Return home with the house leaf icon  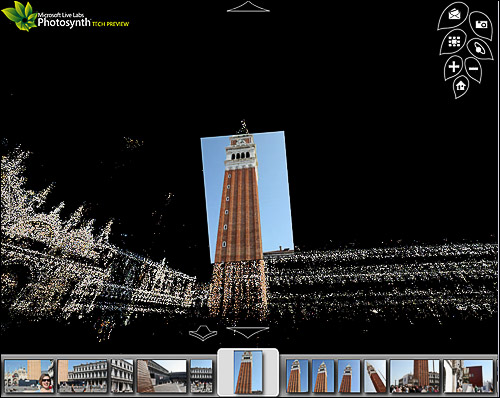(x=461, y=86)
